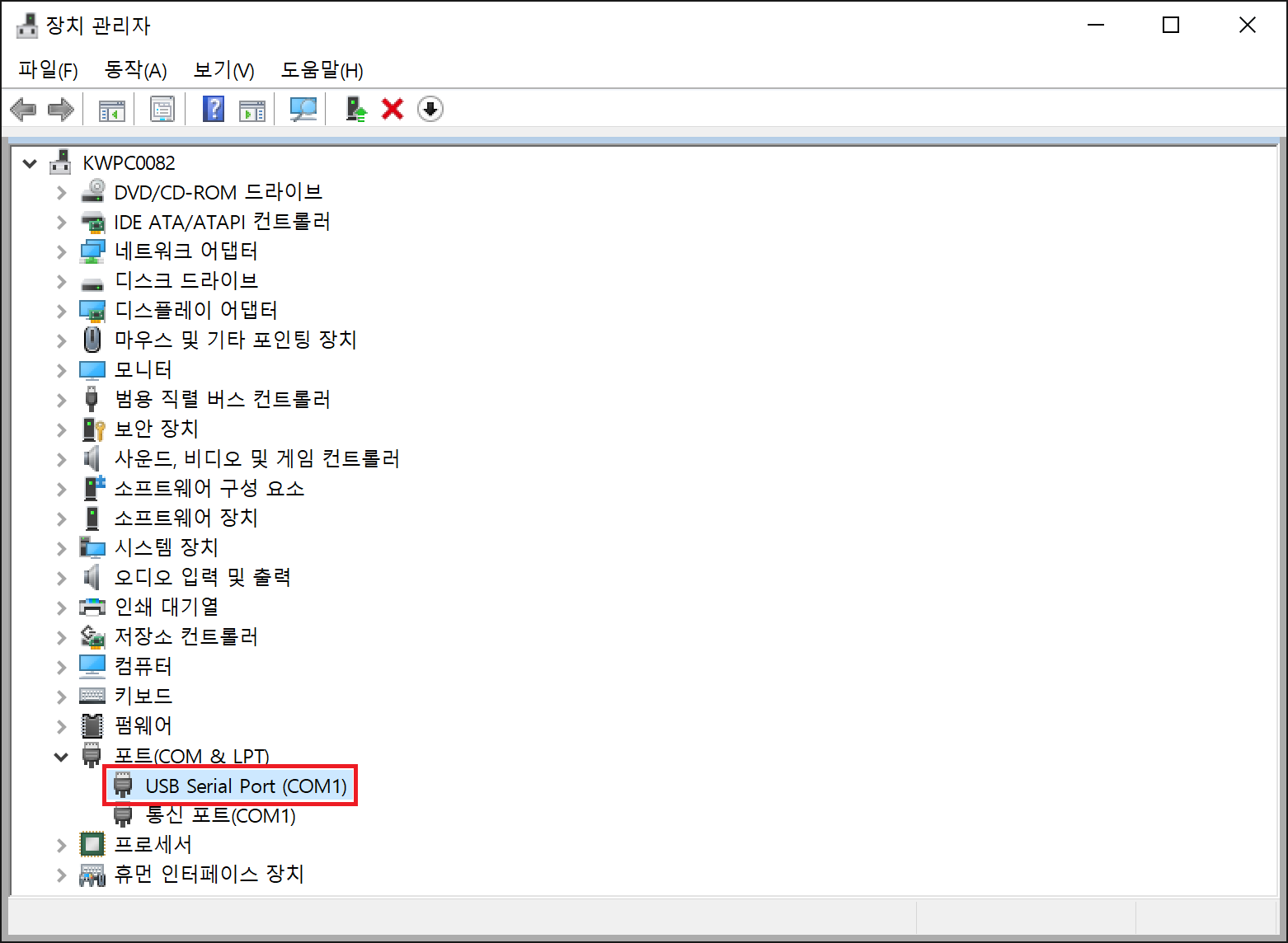This screenshot has height=943, width=1288.
Task: Click the 디스크 드라이브 icon
Action: [x=92, y=284]
